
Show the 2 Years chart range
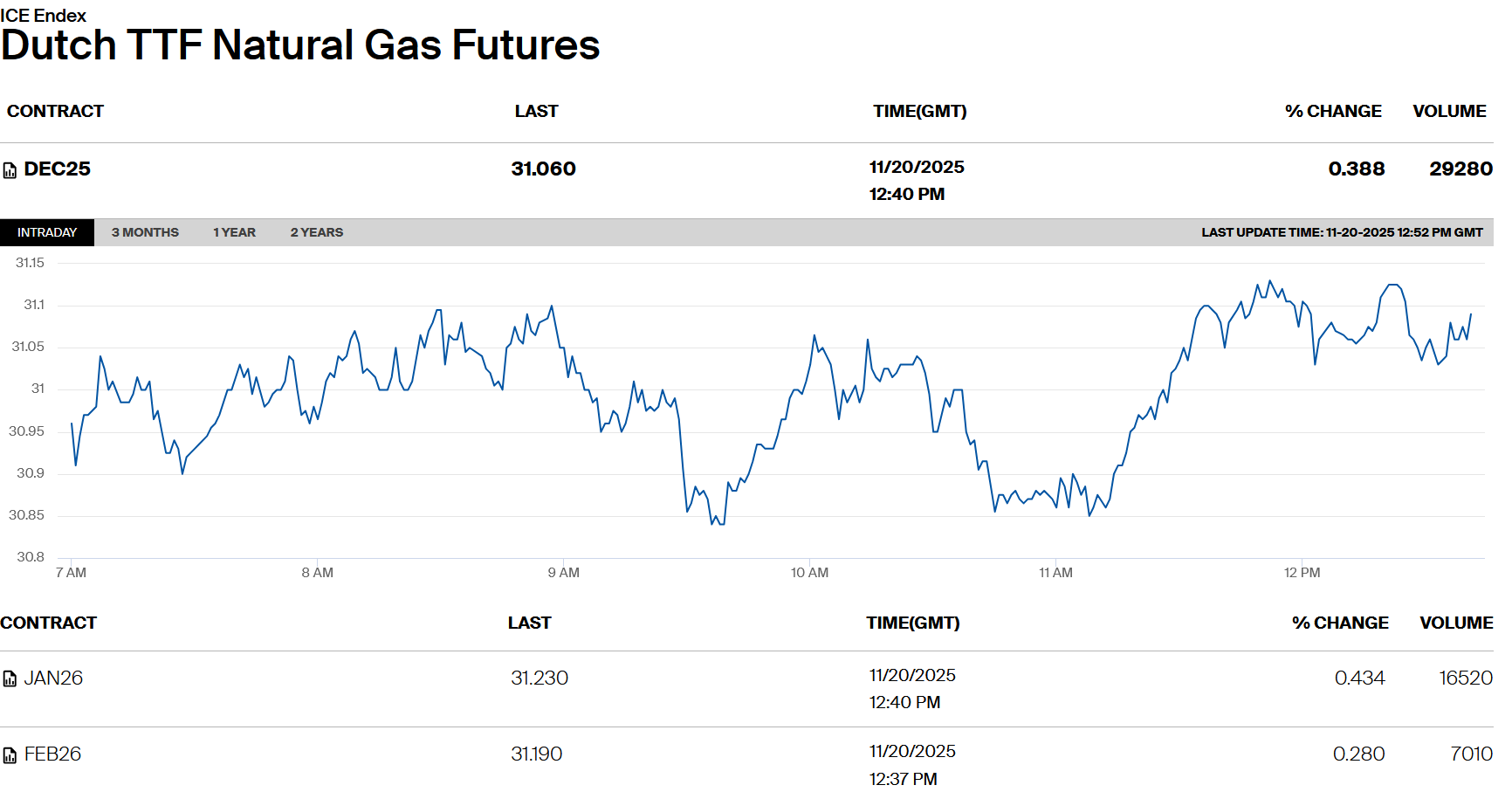316,232
